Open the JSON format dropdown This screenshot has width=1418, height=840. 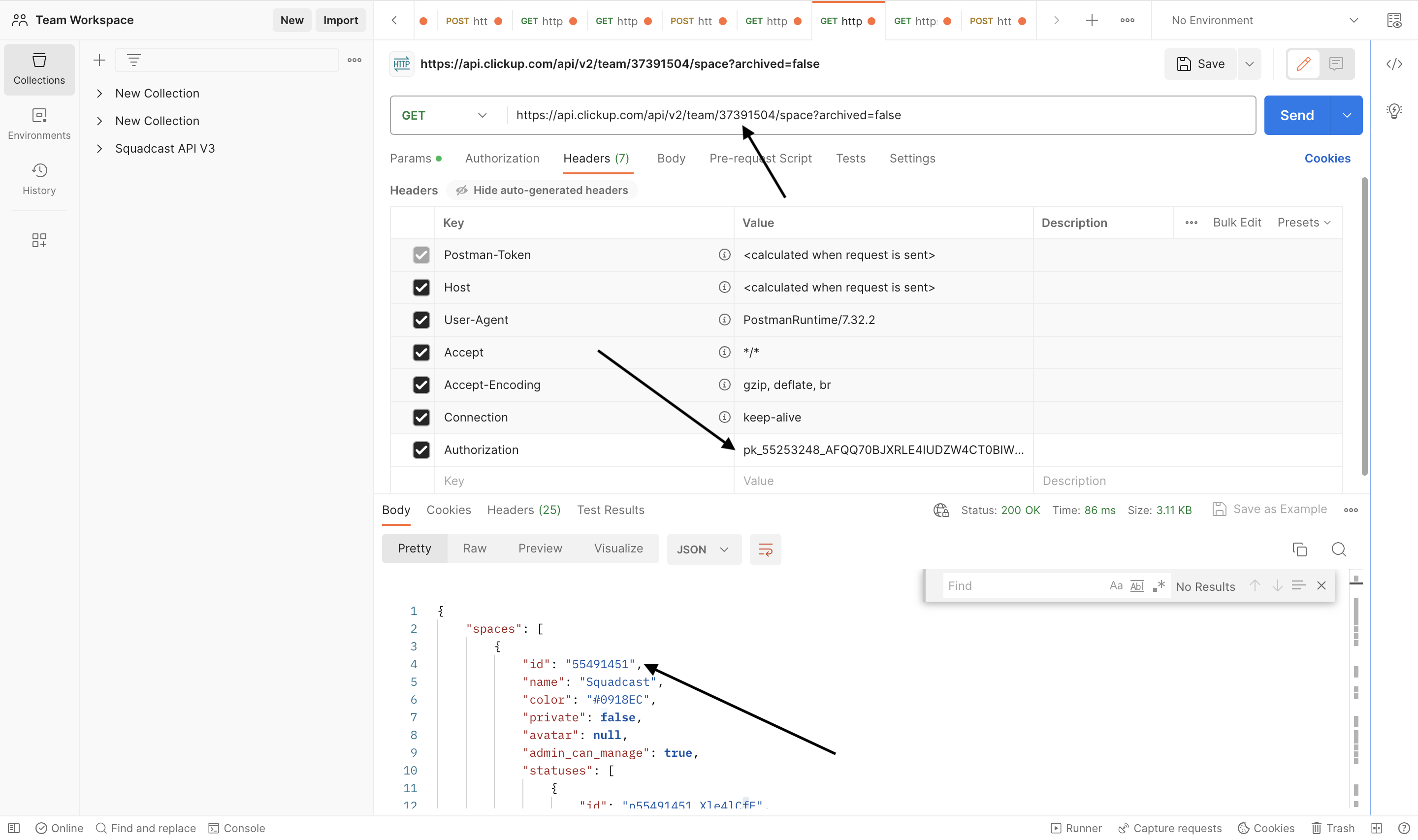coord(704,549)
